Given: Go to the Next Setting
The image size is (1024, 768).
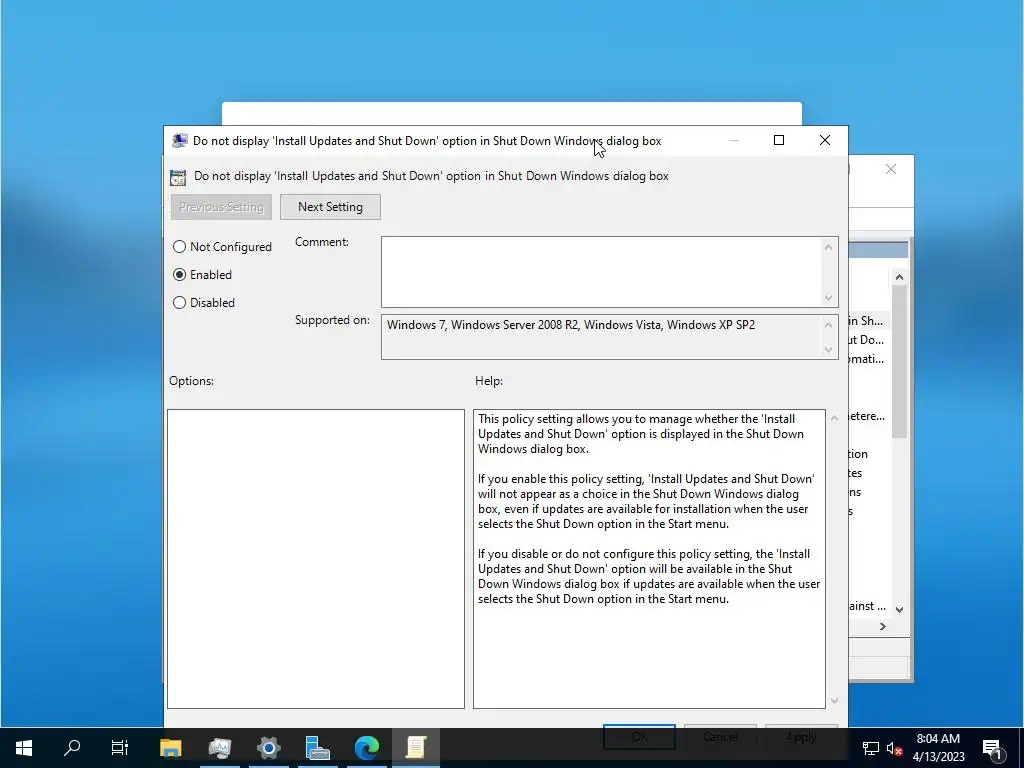Looking at the screenshot, I should (330, 207).
